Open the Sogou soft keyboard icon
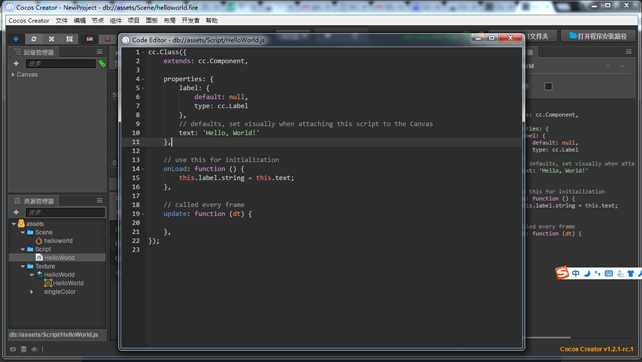 (609, 273)
